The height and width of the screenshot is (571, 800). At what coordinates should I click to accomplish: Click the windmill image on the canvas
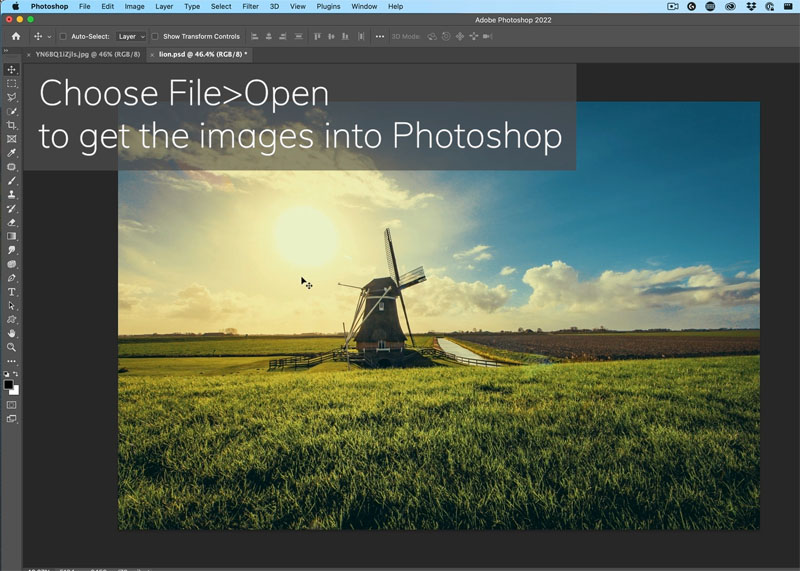(439, 315)
